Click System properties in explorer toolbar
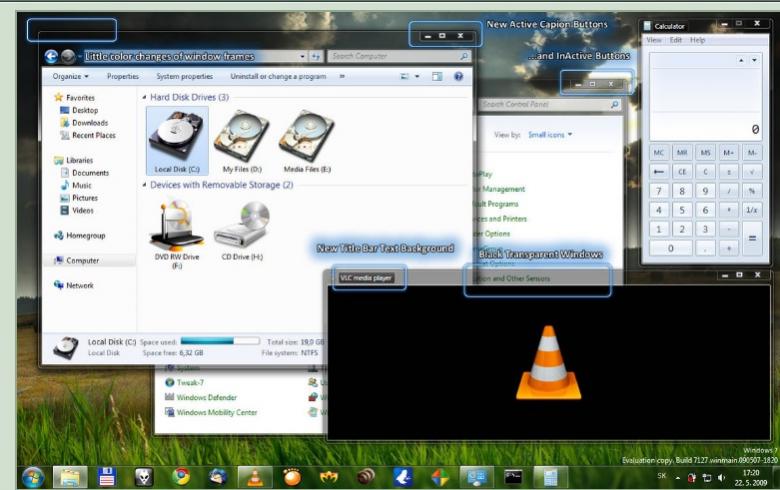780x490 pixels. (185, 76)
